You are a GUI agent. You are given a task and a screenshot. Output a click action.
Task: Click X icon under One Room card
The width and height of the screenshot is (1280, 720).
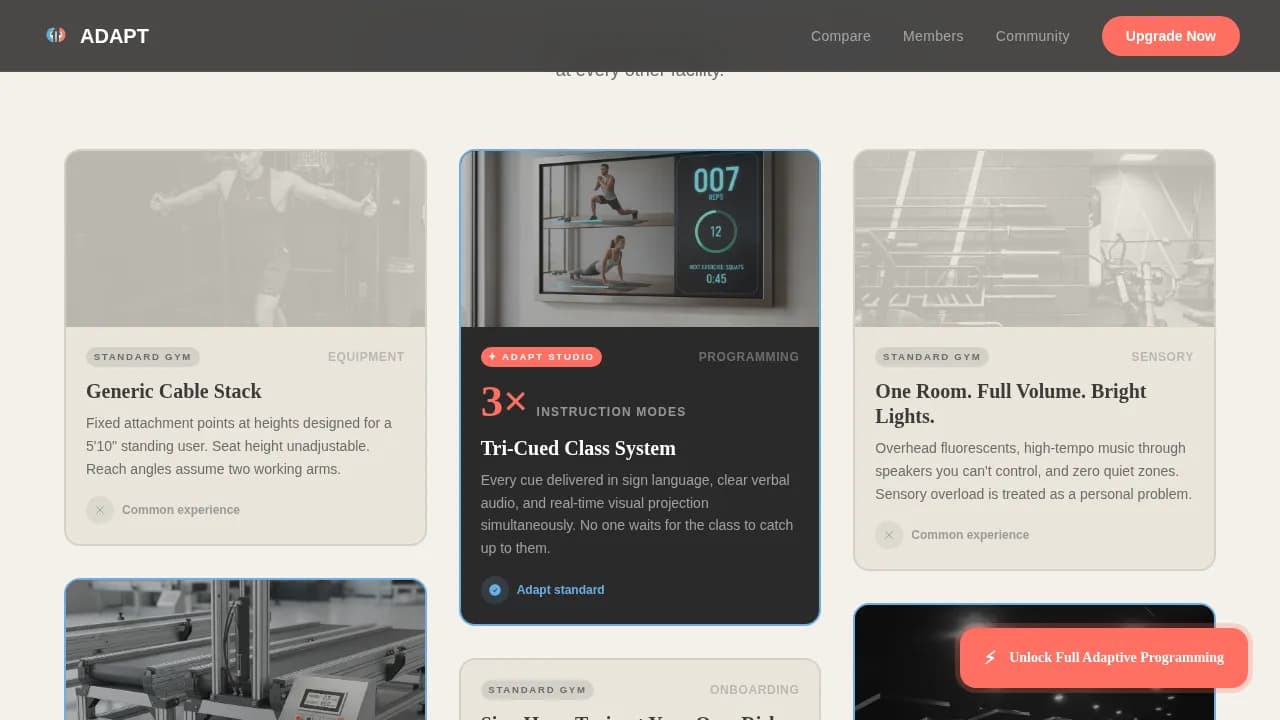tap(888, 535)
